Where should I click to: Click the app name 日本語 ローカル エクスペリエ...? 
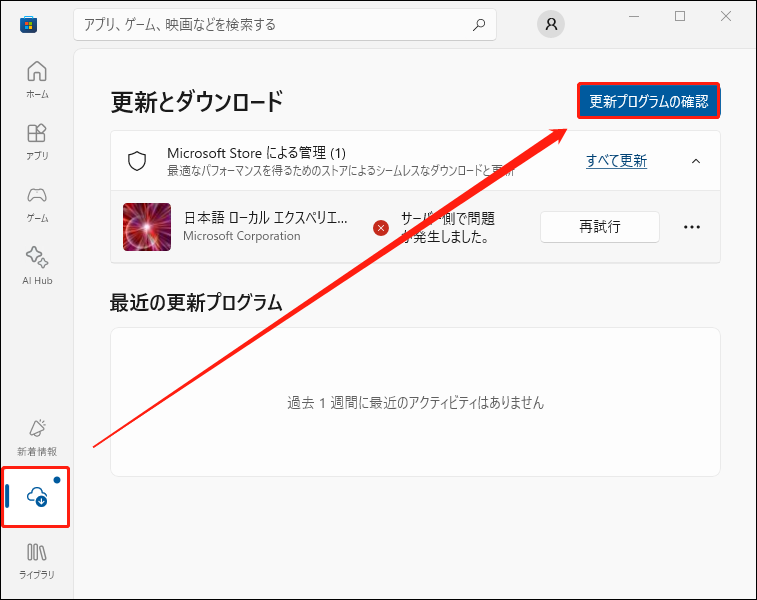[x=266, y=218]
